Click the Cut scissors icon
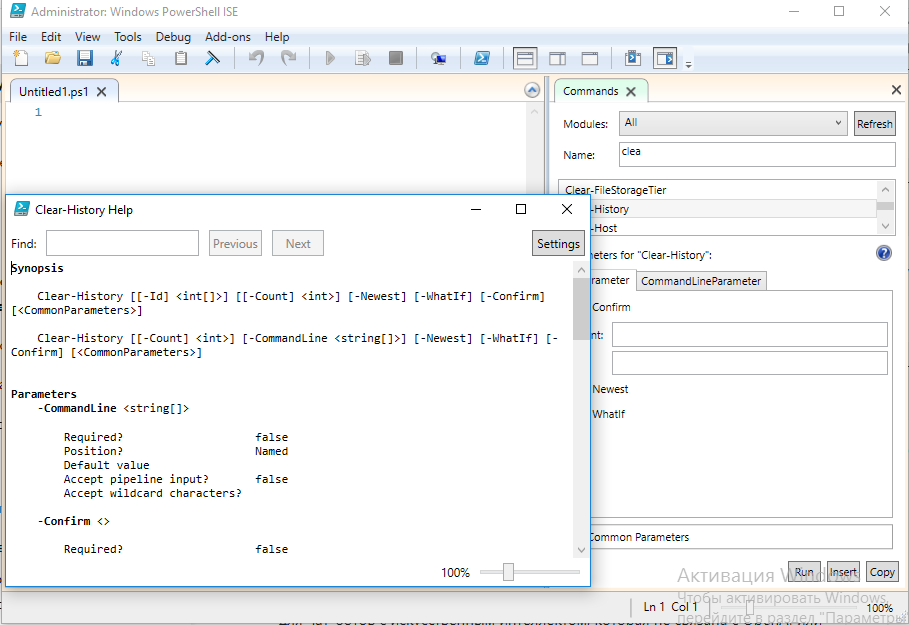Viewport: 909px width, 625px height. (117, 58)
